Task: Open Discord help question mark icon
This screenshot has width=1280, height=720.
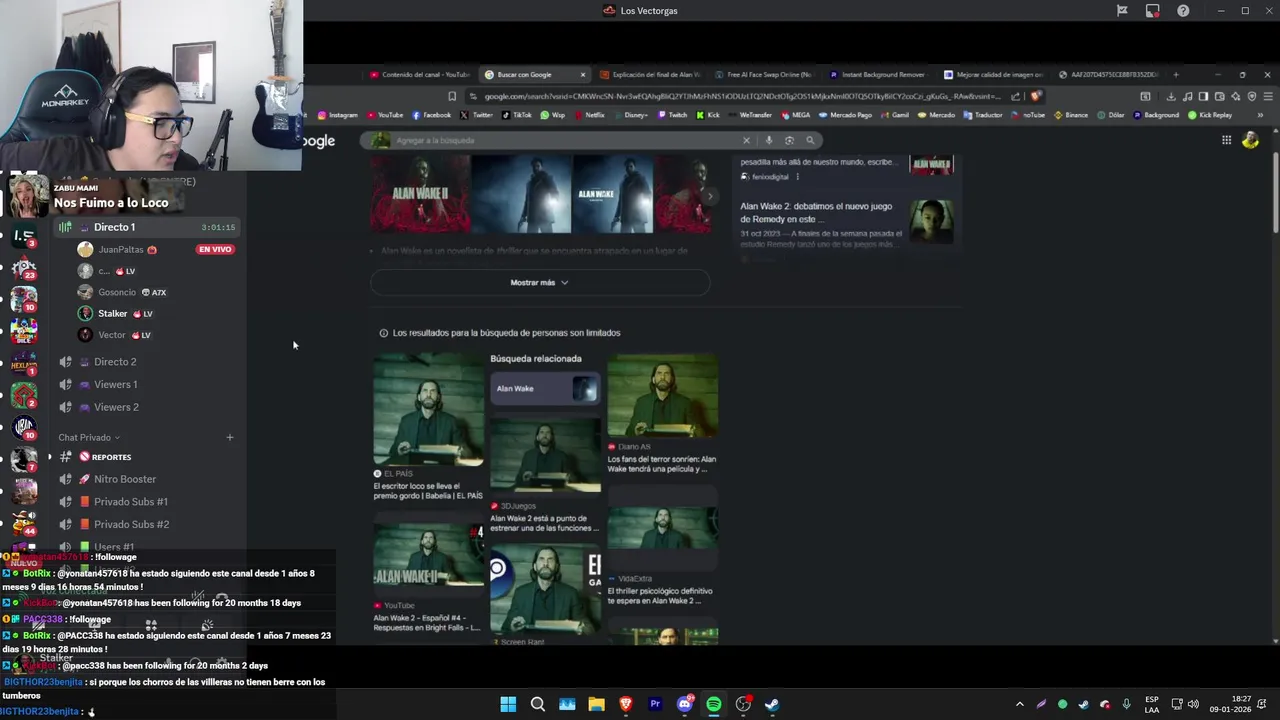Action: 1183,11
